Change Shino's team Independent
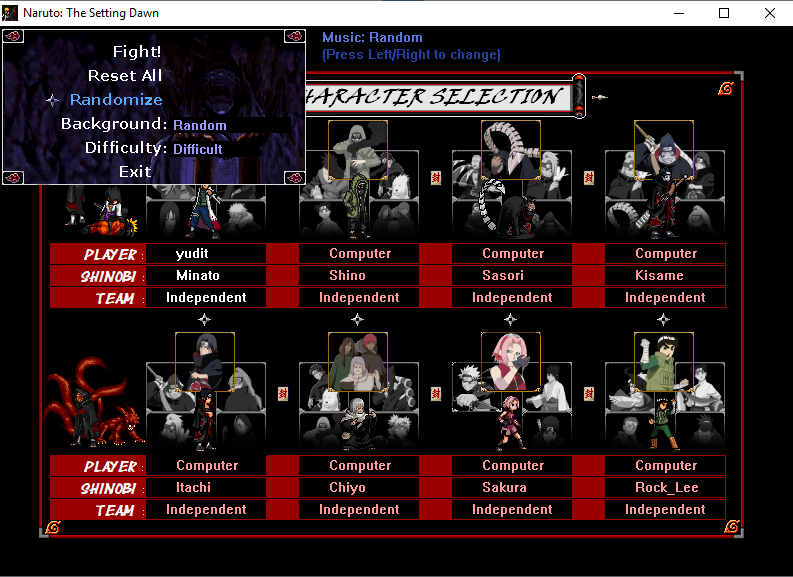The height and width of the screenshot is (577, 793). point(359,297)
